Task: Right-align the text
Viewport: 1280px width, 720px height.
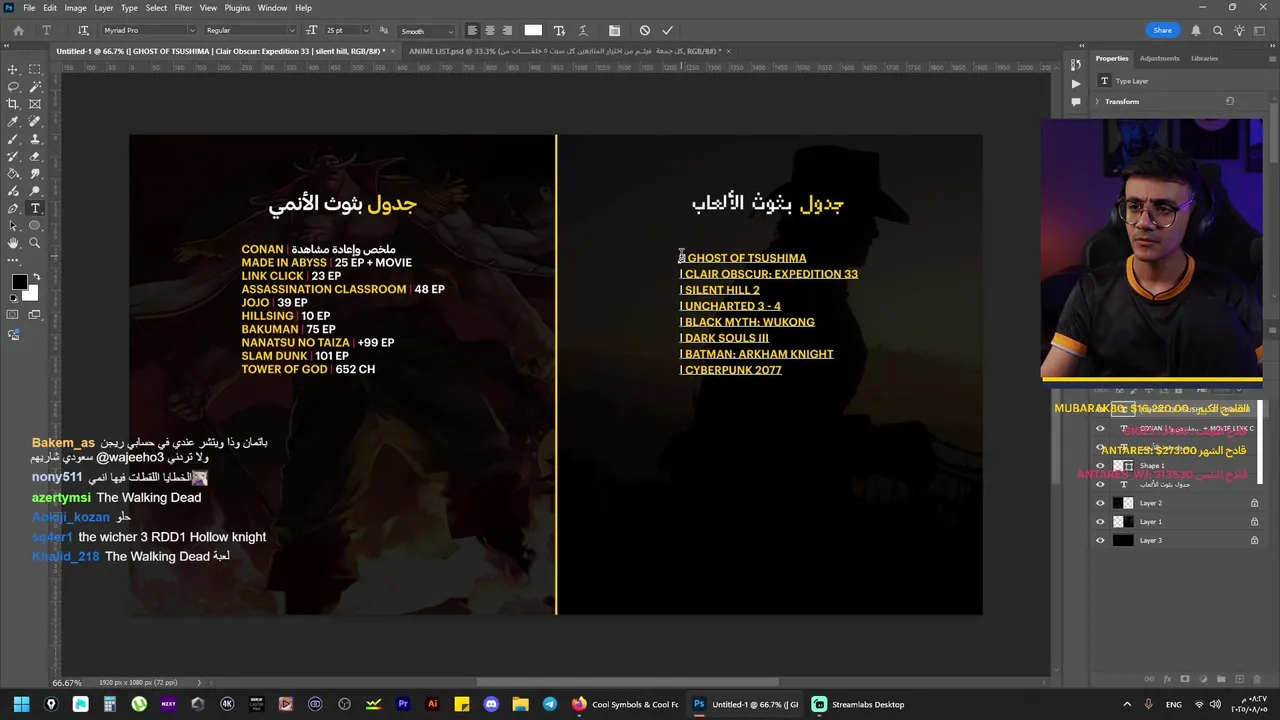Action: [507, 30]
